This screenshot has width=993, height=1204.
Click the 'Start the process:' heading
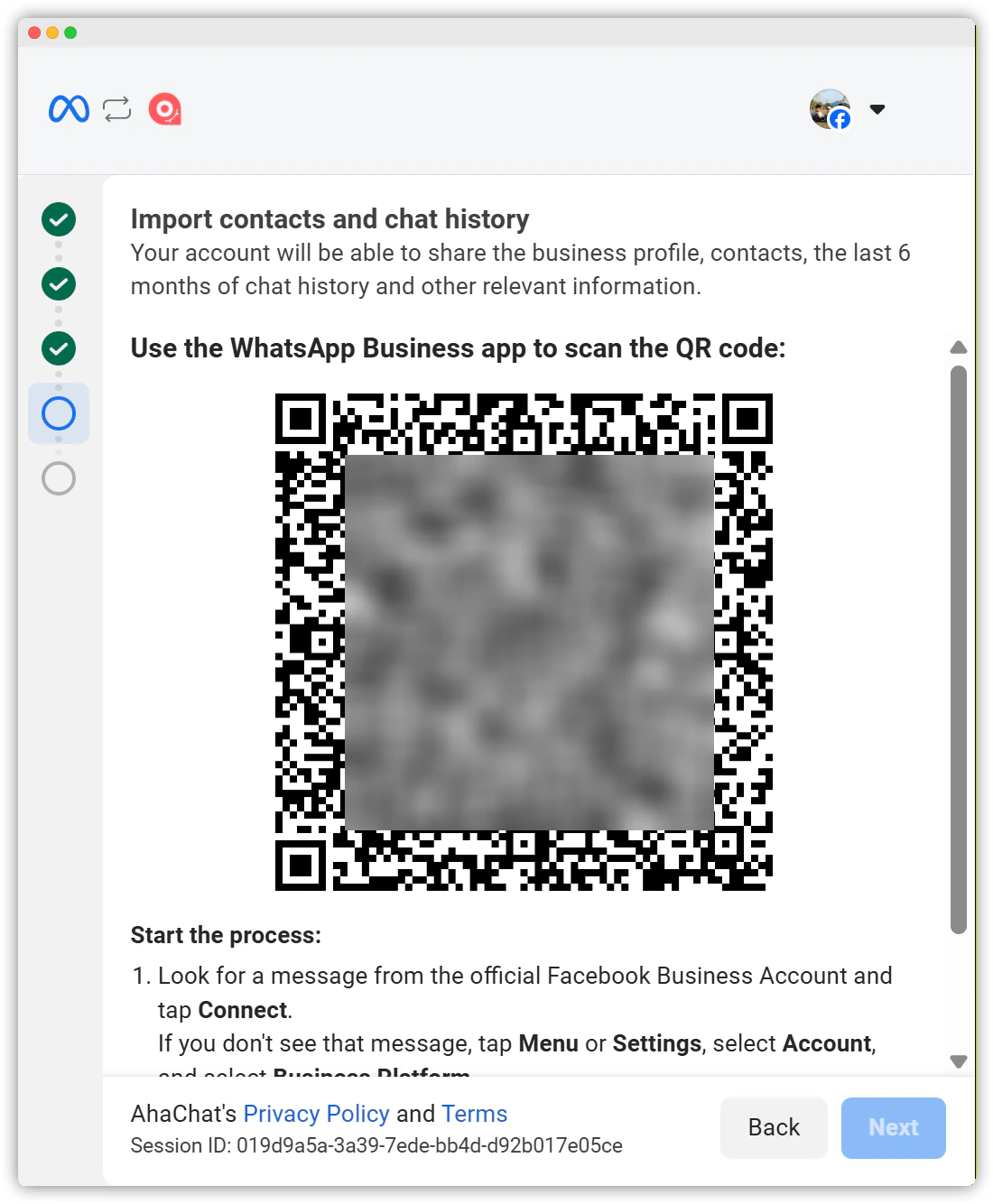point(226,935)
